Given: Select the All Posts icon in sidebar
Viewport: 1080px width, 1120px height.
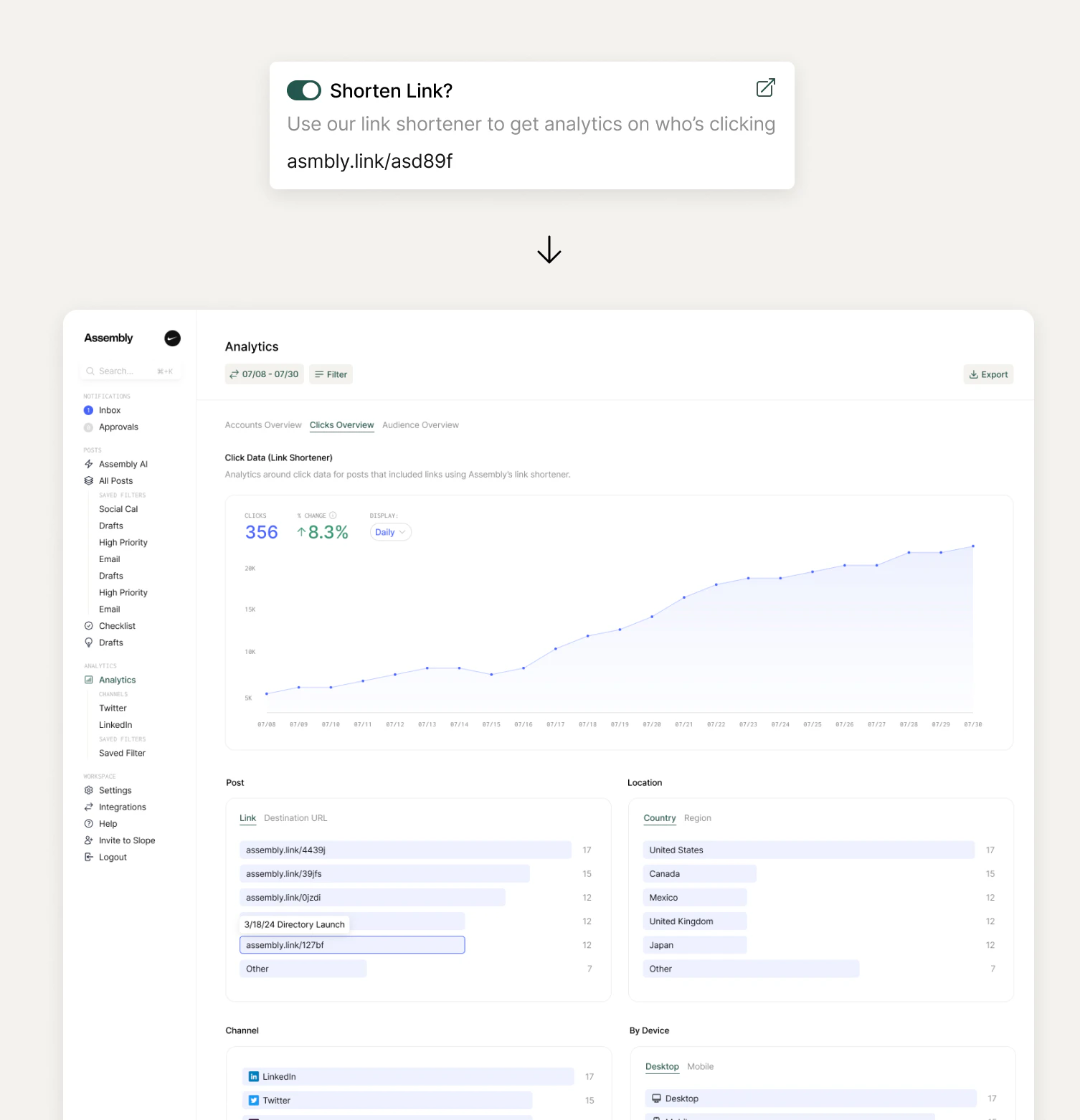Looking at the screenshot, I should [x=89, y=480].
